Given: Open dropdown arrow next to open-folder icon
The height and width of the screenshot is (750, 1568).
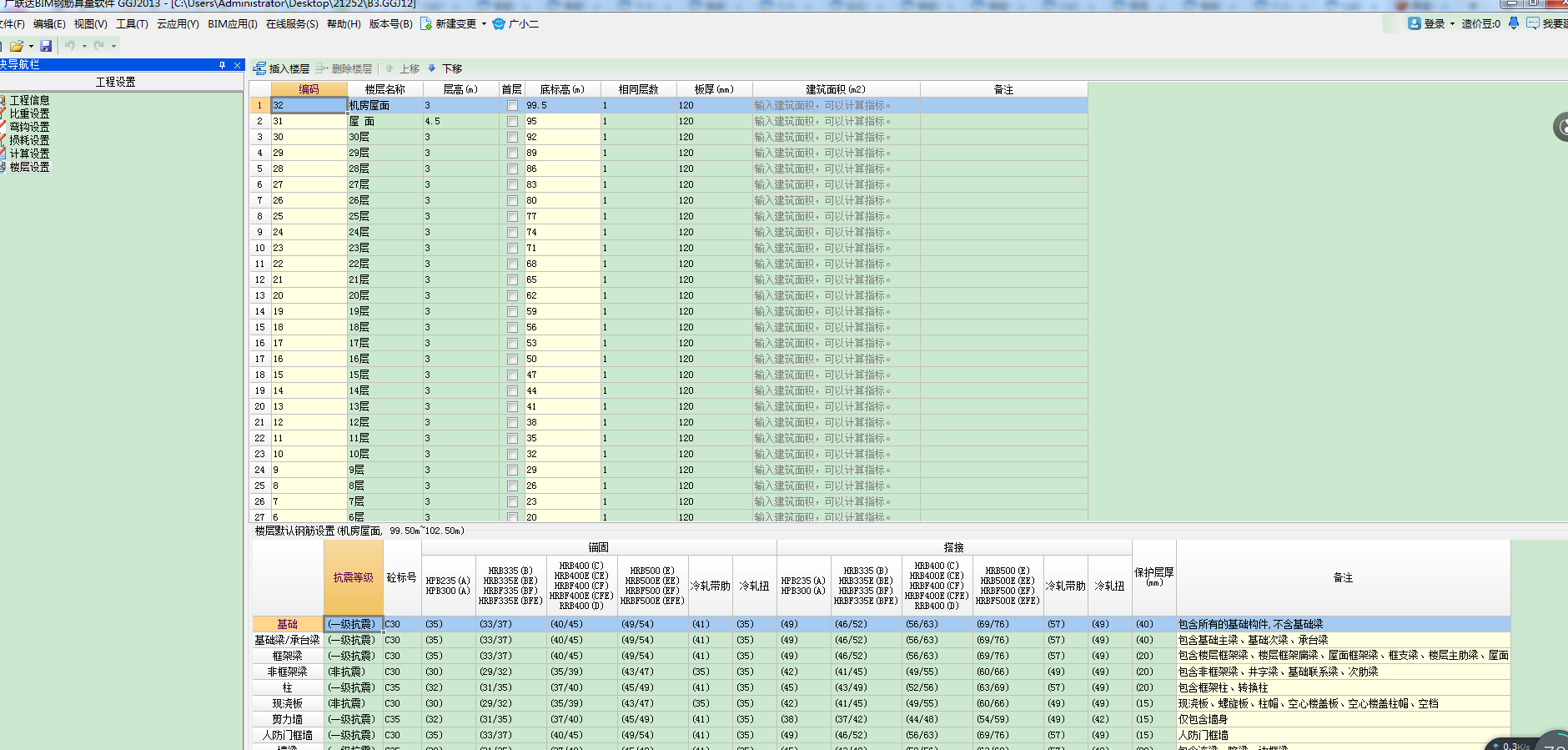Looking at the screenshot, I should click(31, 46).
